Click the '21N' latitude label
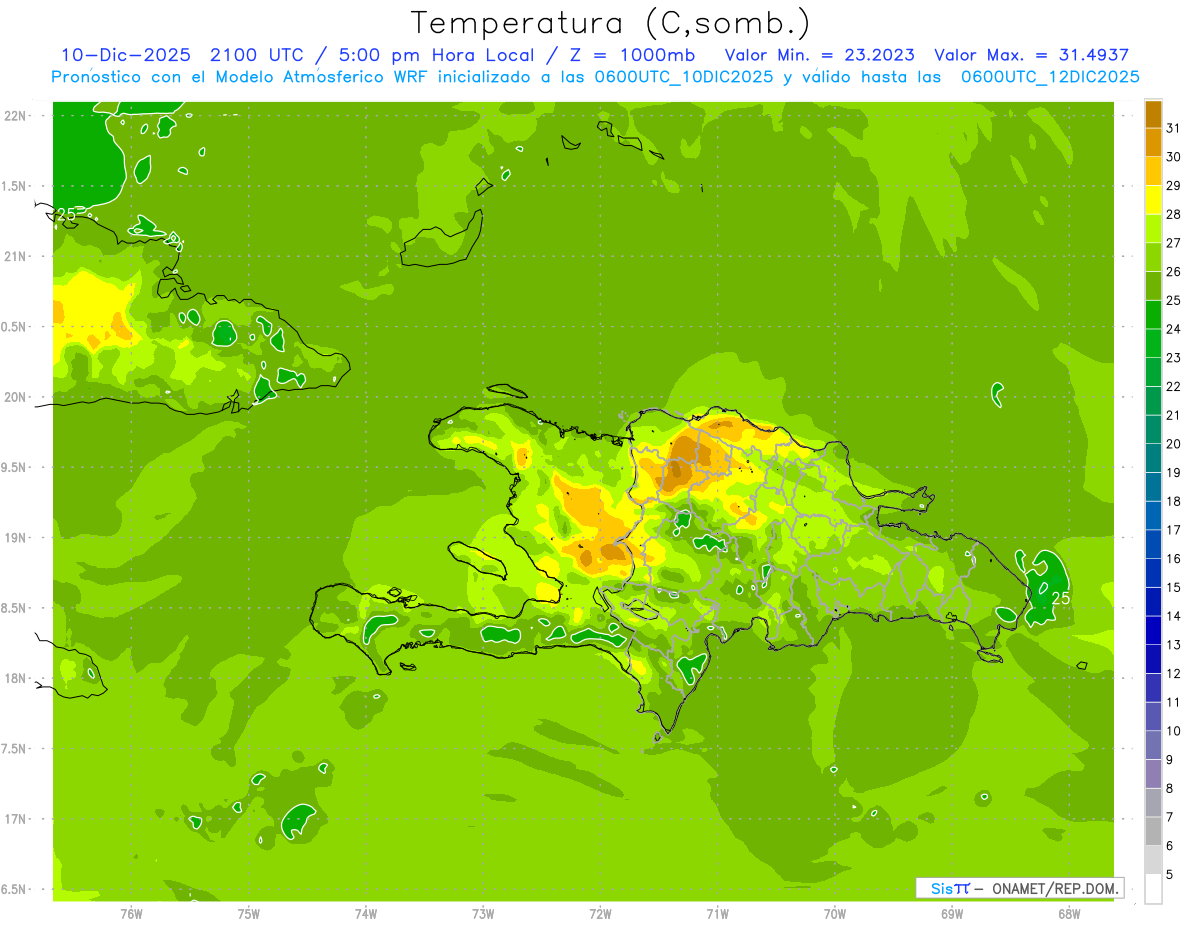The image size is (1200, 927). 15,256
